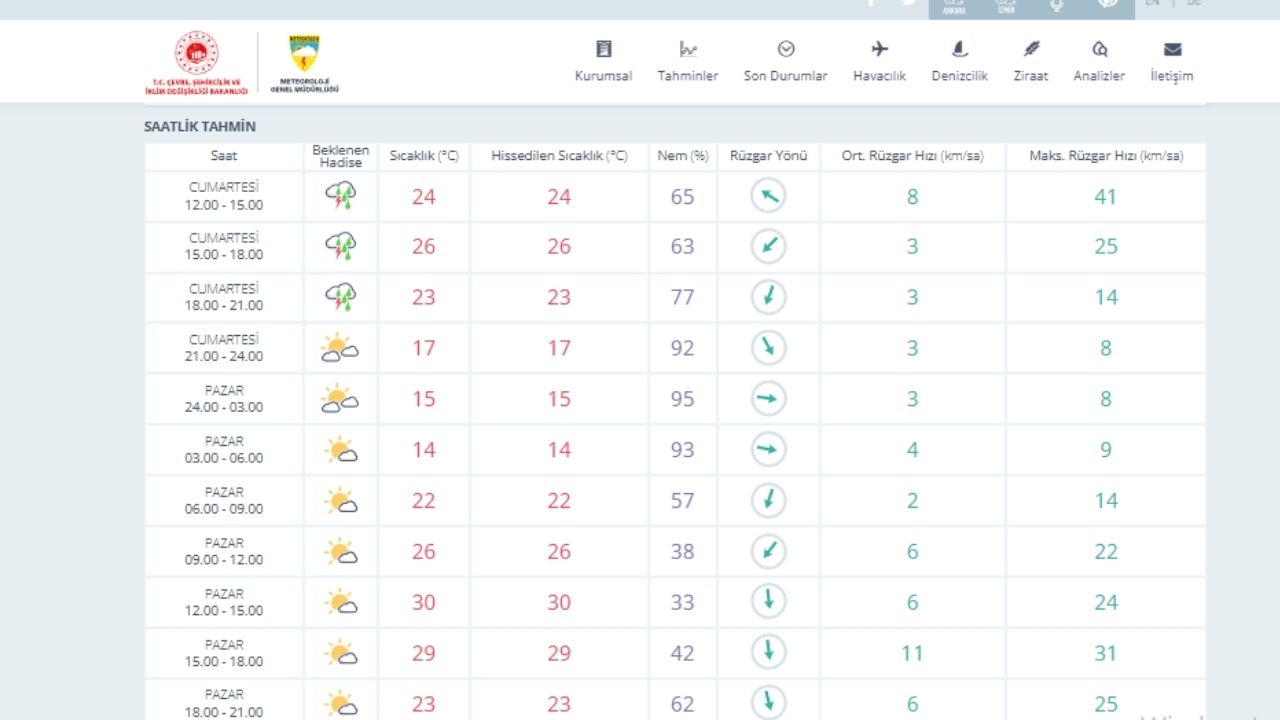Click max wind speed value 9
Screen dimensions: 1280x720
pos(1106,450)
